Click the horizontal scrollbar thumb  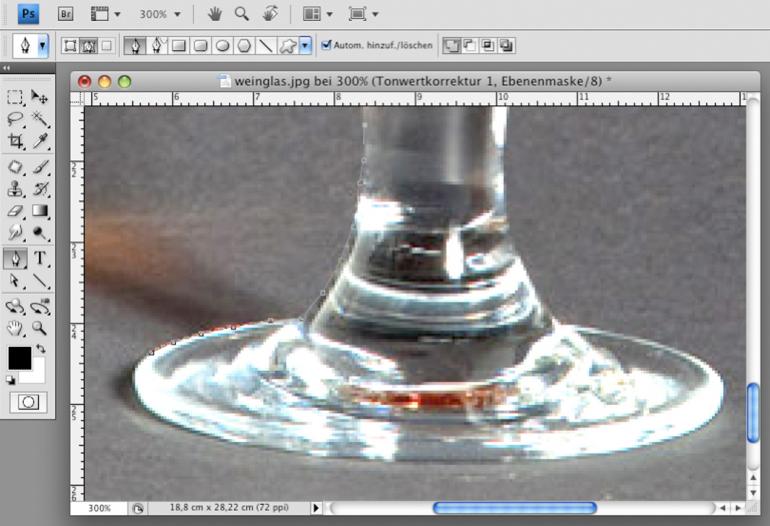(515, 508)
